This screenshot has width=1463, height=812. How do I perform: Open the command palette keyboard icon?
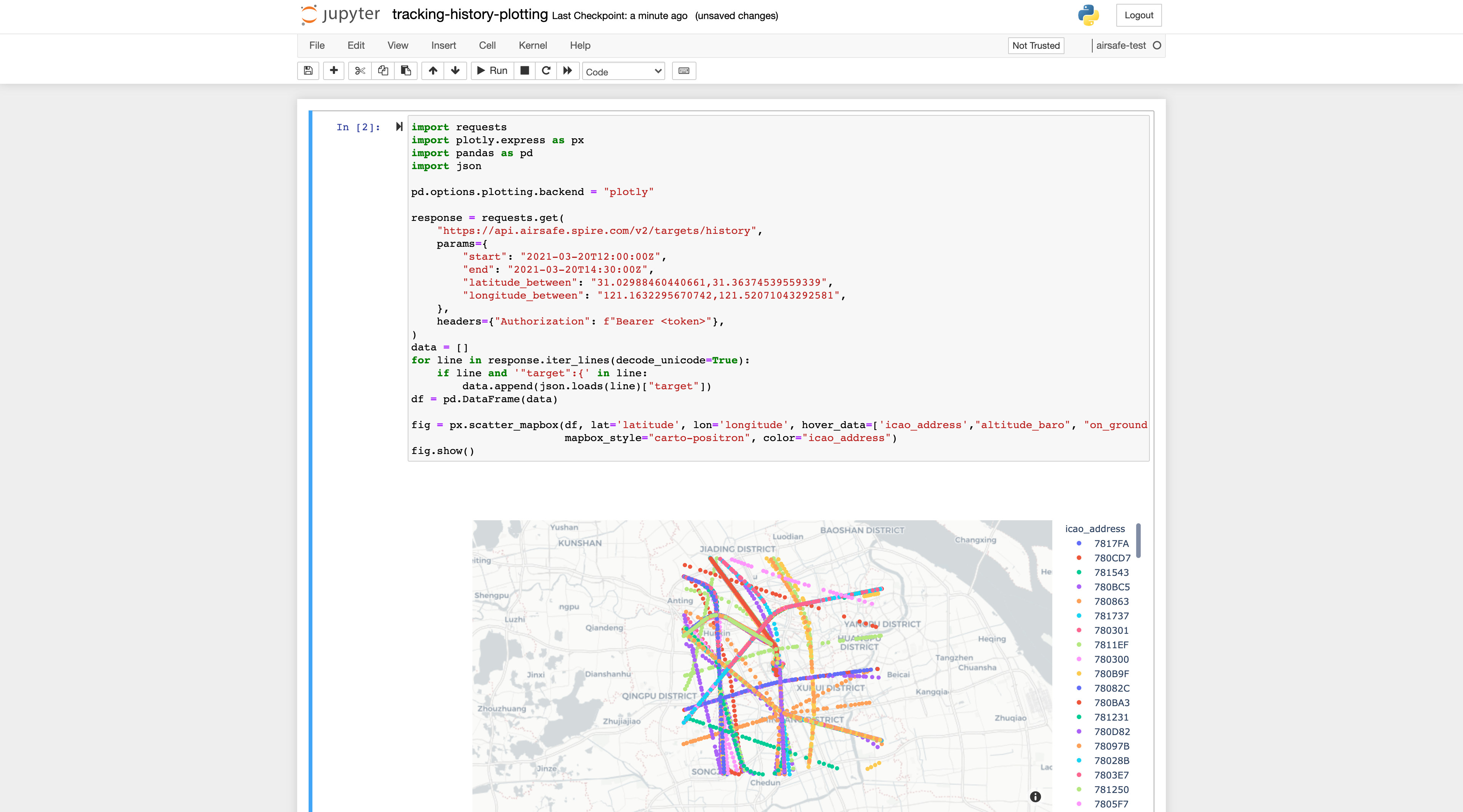(684, 71)
